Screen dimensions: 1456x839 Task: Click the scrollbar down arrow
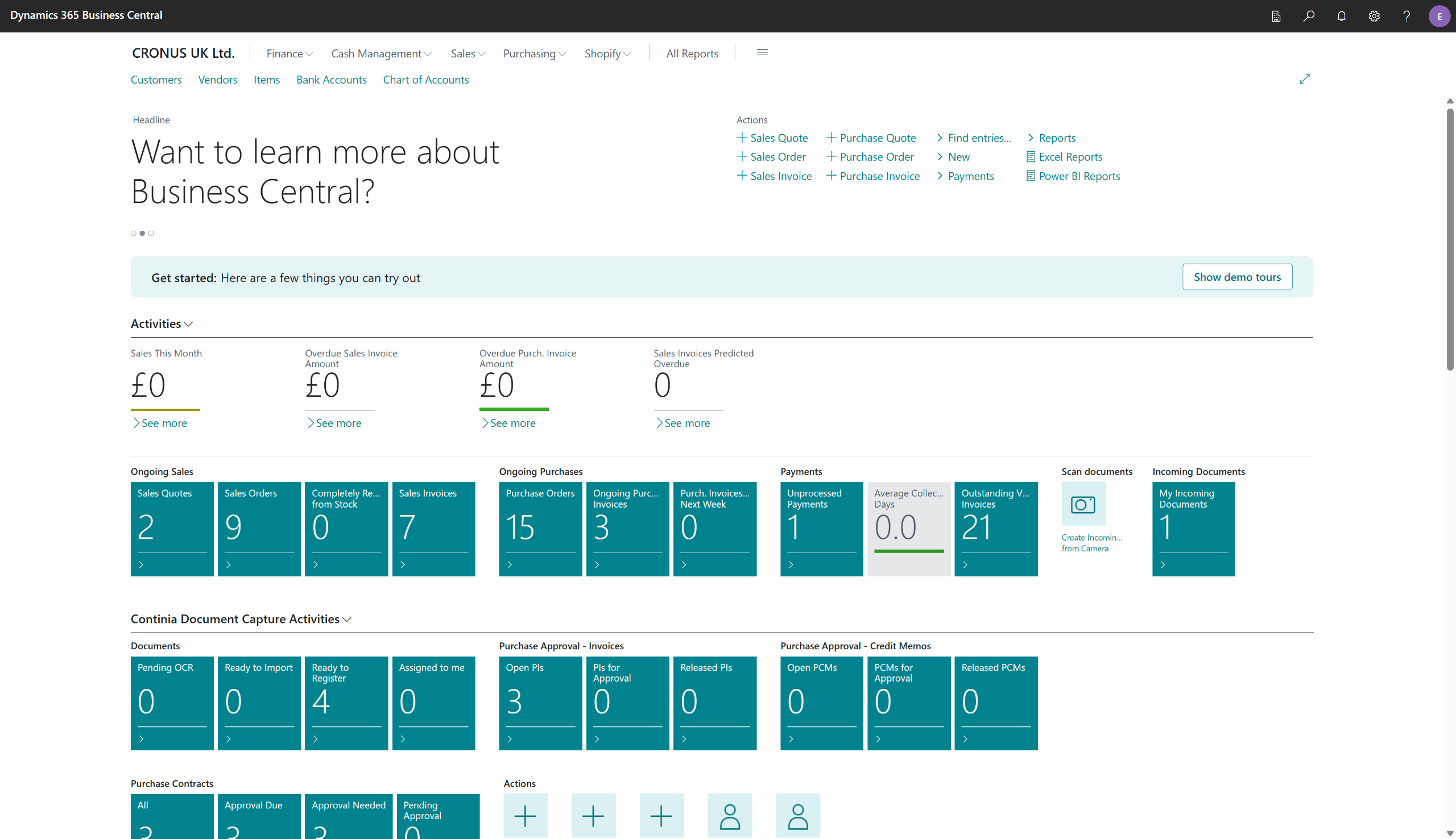point(1450,833)
